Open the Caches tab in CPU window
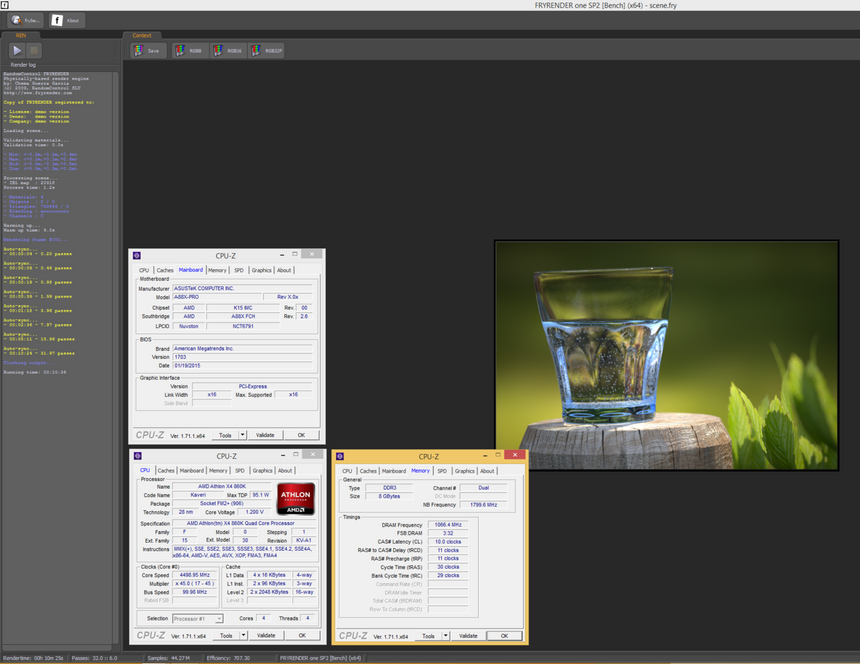This screenshot has width=860, height=664. [165, 471]
